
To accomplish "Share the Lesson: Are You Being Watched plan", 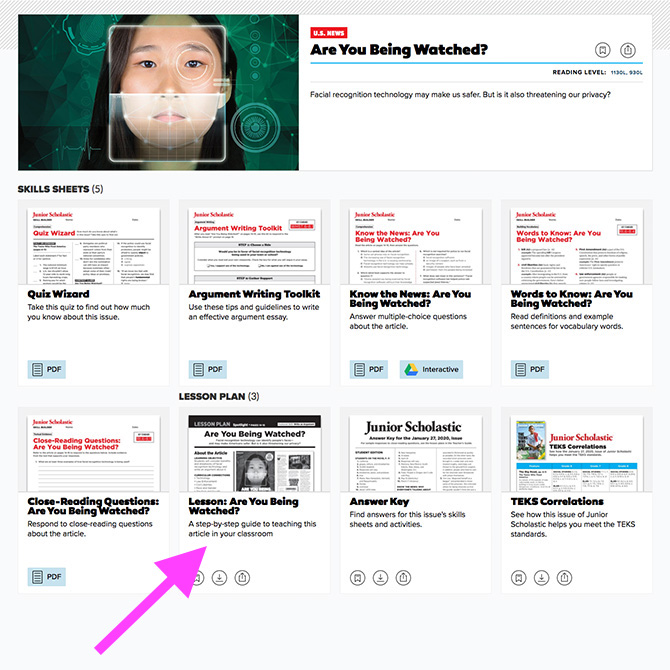I will point(242,578).
